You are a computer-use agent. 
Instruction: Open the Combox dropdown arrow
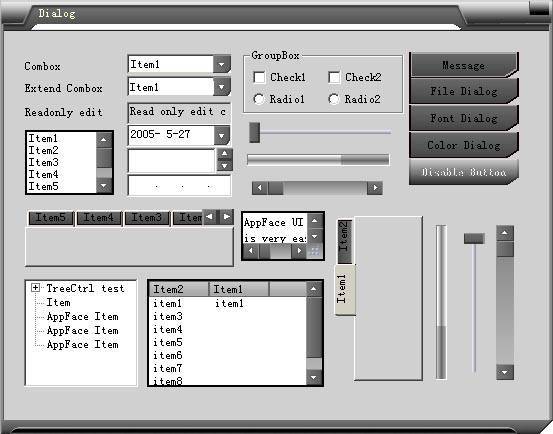pyautogui.click(x=222, y=64)
